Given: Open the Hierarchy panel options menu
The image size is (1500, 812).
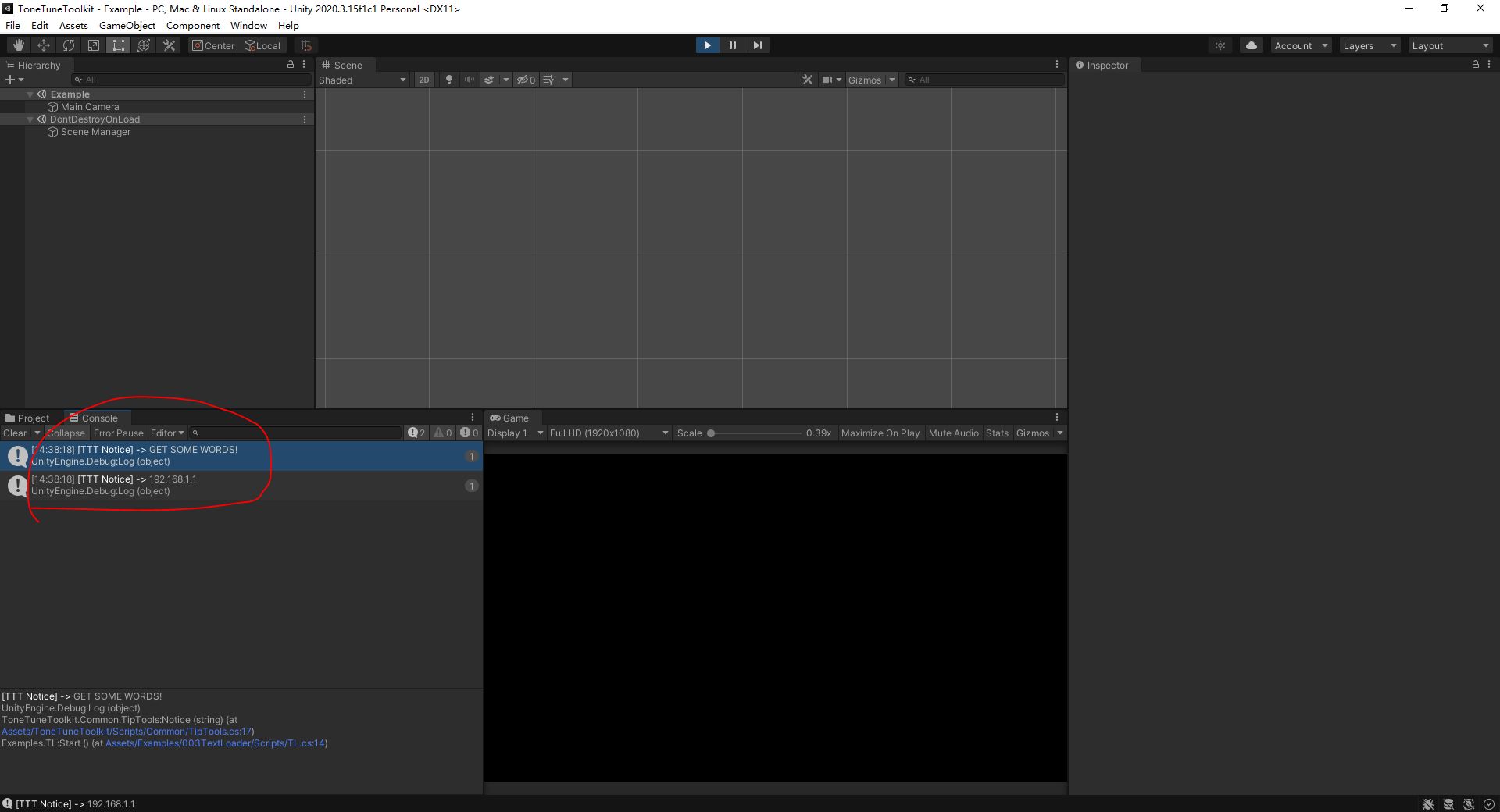Looking at the screenshot, I should [304, 65].
